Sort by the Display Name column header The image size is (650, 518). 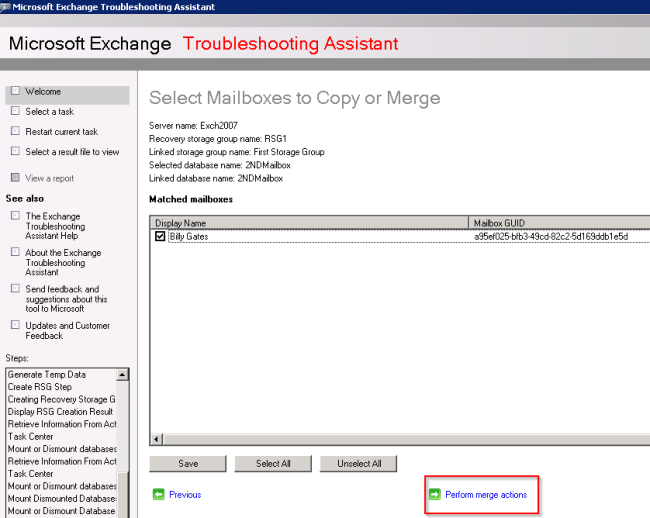pos(309,223)
